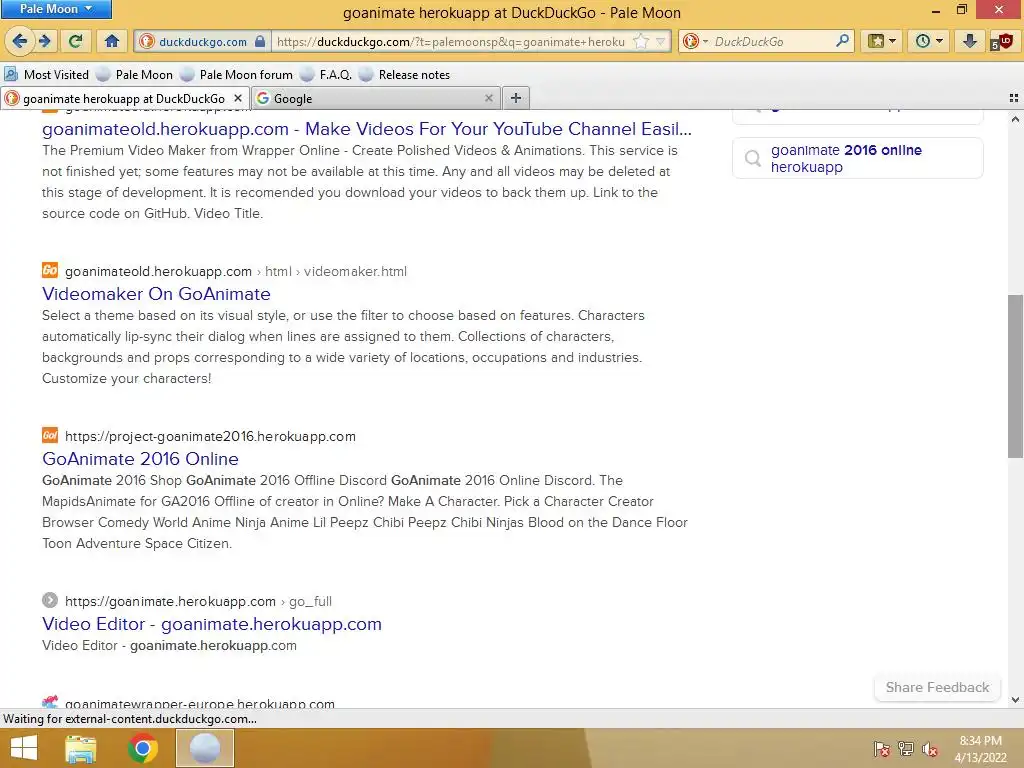The width and height of the screenshot is (1024, 768).
Task: Open the bookmarks menu button
Action: (881, 41)
